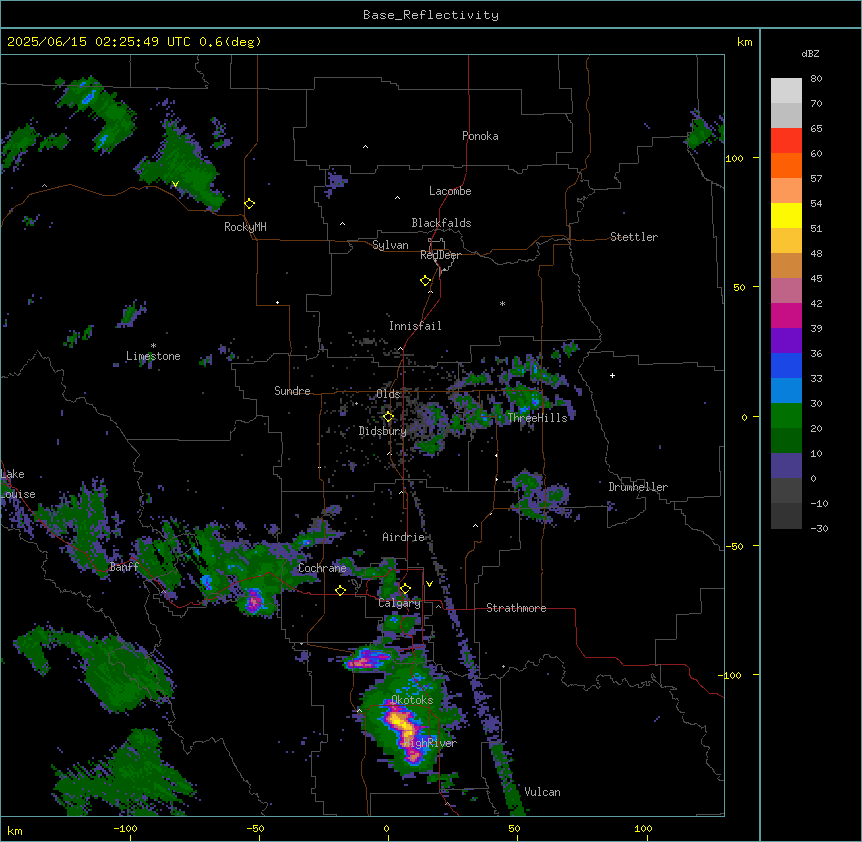Click the Cochrane town label
862x842 pixels.
click(x=322, y=568)
